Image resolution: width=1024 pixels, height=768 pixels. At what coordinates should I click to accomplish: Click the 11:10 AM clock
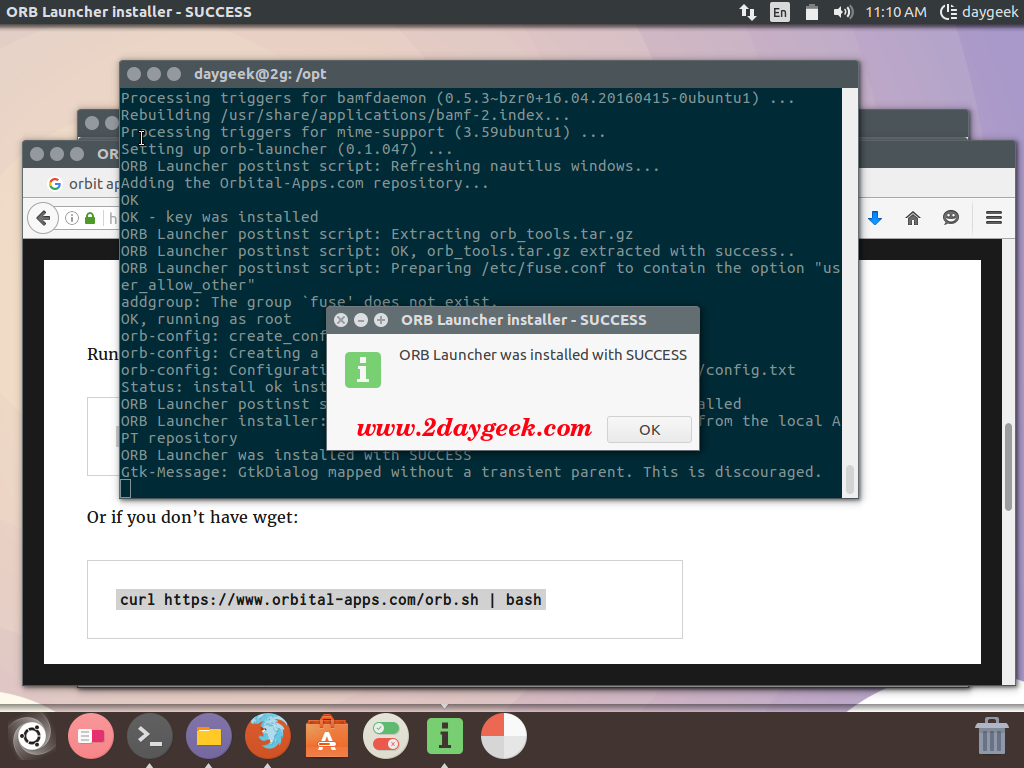click(x=896, y=12)
